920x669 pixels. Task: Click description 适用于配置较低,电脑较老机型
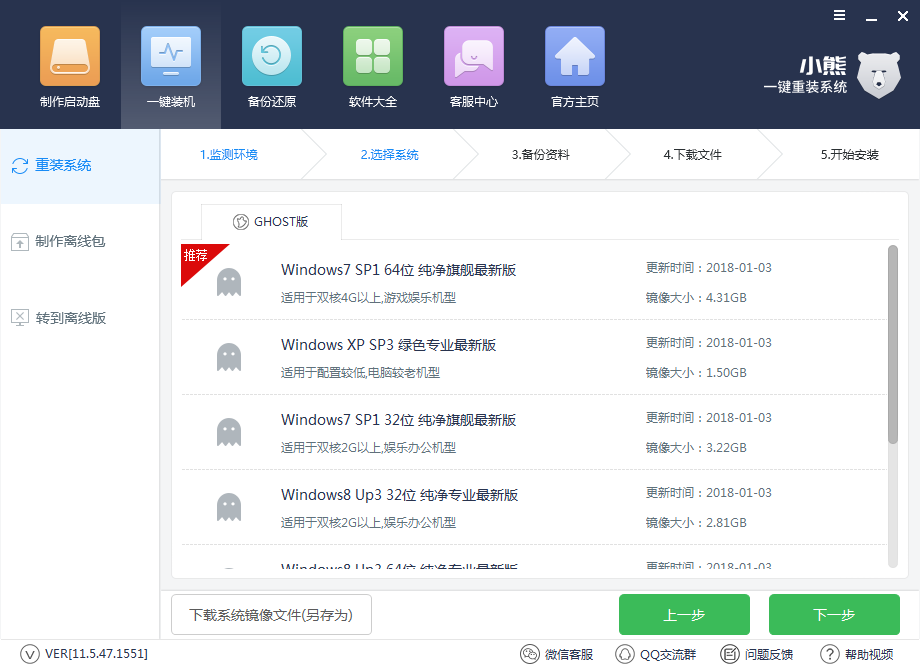click(360, 373)
